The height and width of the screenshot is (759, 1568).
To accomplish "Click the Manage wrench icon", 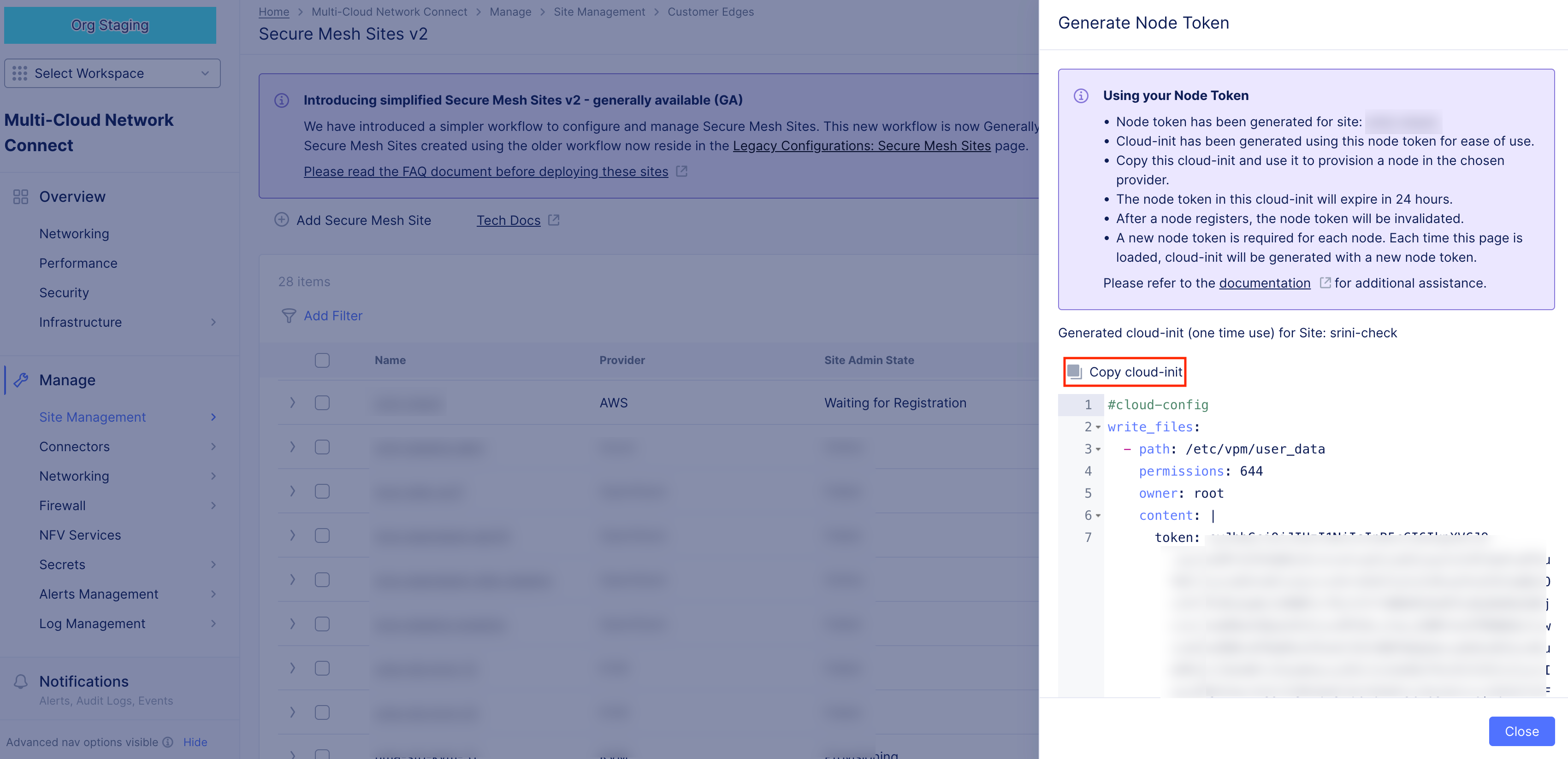I will 21,380.
